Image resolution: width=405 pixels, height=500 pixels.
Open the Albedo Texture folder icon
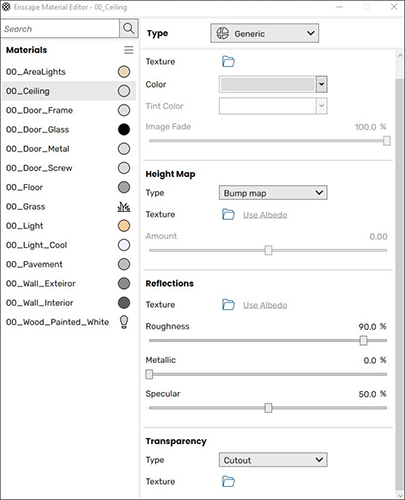pyautogui.click(x=228, y=61)
